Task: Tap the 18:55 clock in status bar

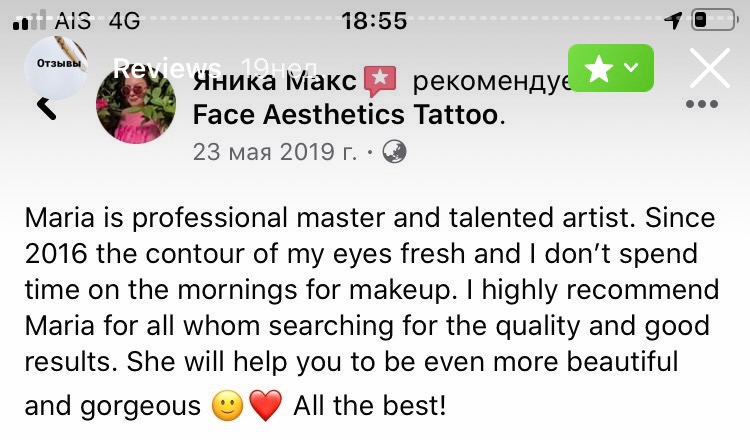Action: tap(374, 21)
